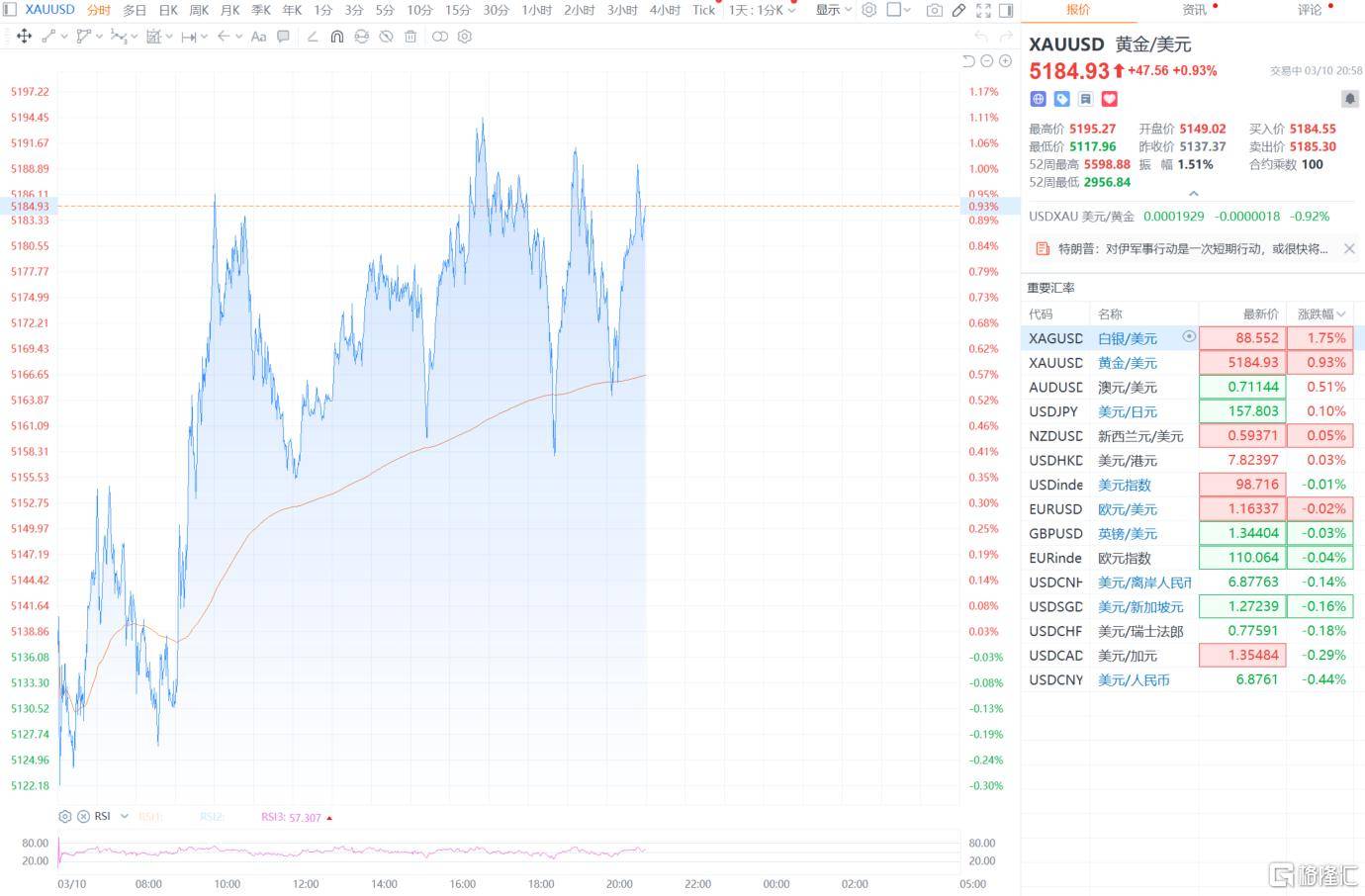Open RSI indicator settings gear
Image resolution: width=1365 pixels, height=896 pixels.
pyautogui.click(x=65, y=816)
